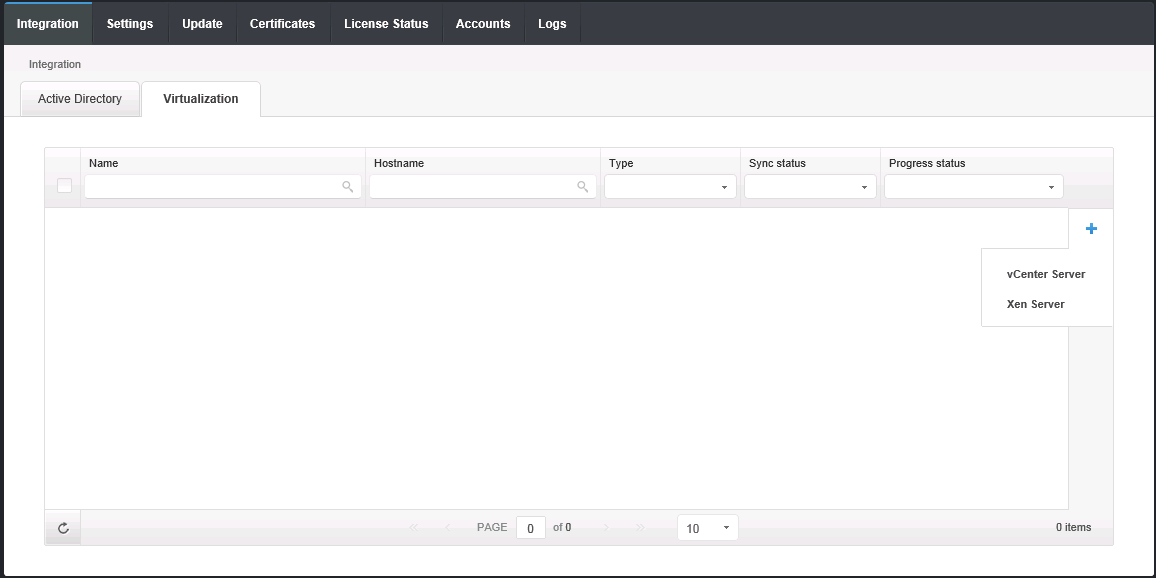
Task: Click the refresh icon in table footer
Action: pyautogui.click(x=63, y=528)
